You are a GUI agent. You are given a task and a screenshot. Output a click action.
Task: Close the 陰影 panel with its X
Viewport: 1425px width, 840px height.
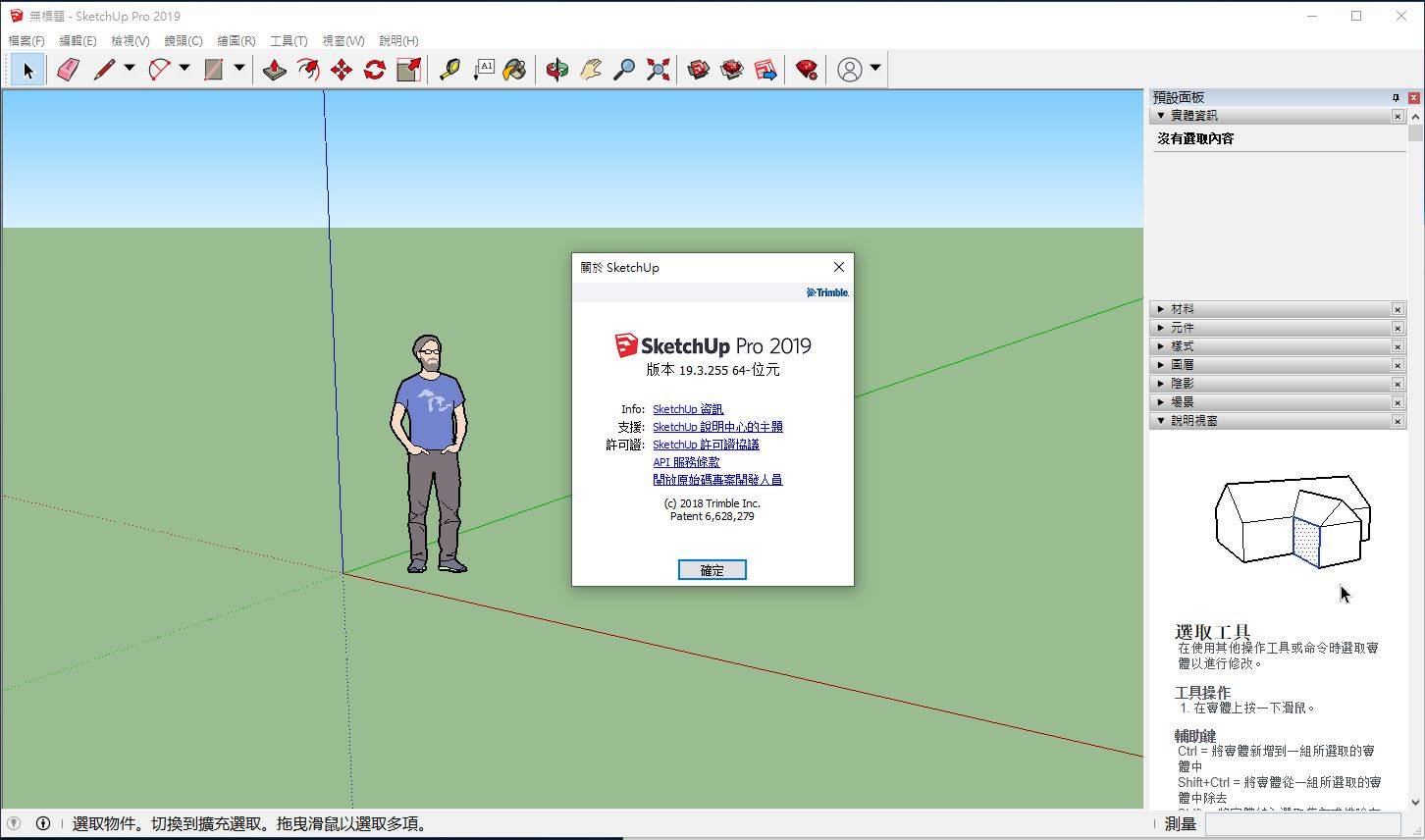point(1398,384)
